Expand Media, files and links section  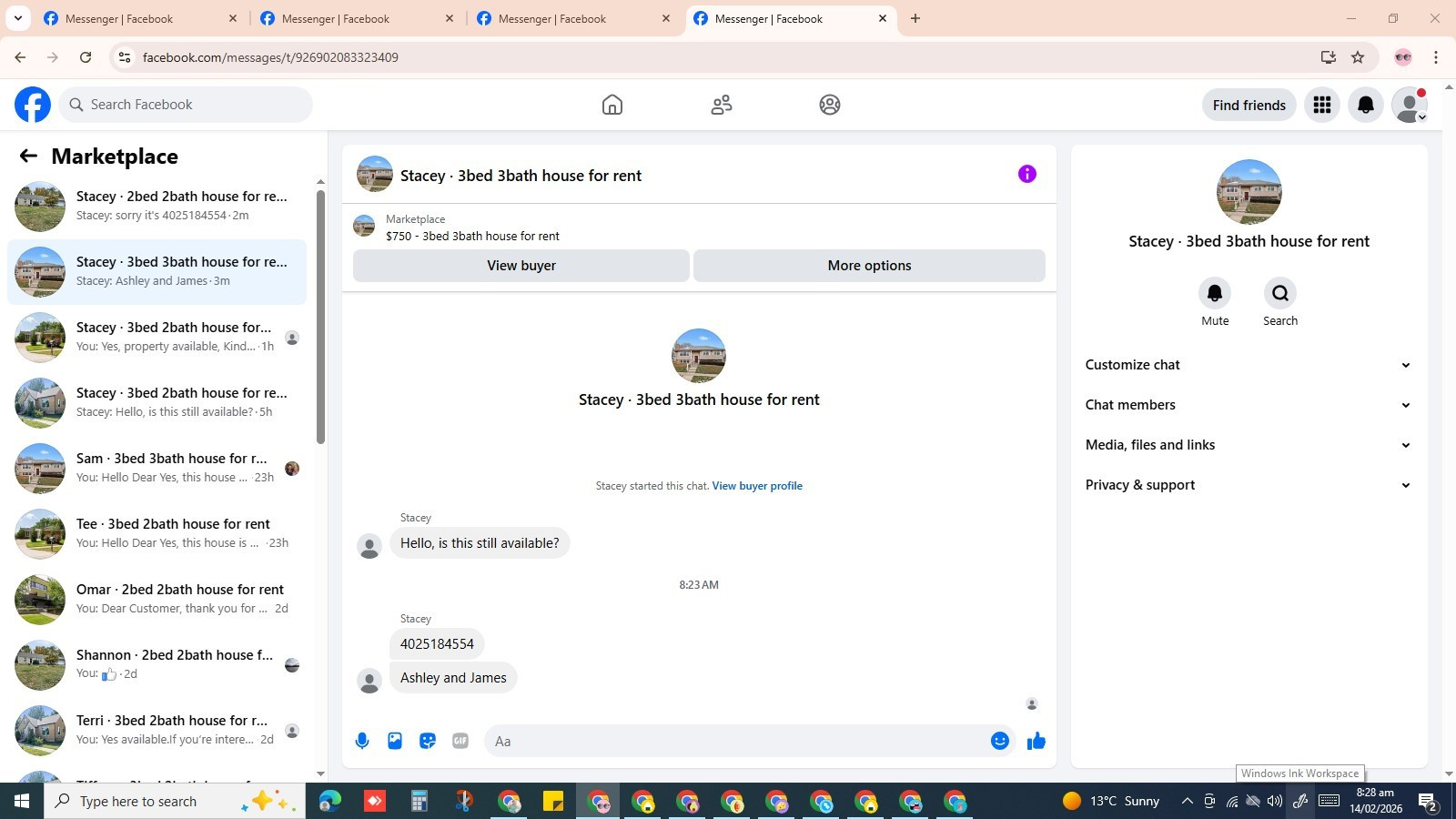(x=1248, y=445)
